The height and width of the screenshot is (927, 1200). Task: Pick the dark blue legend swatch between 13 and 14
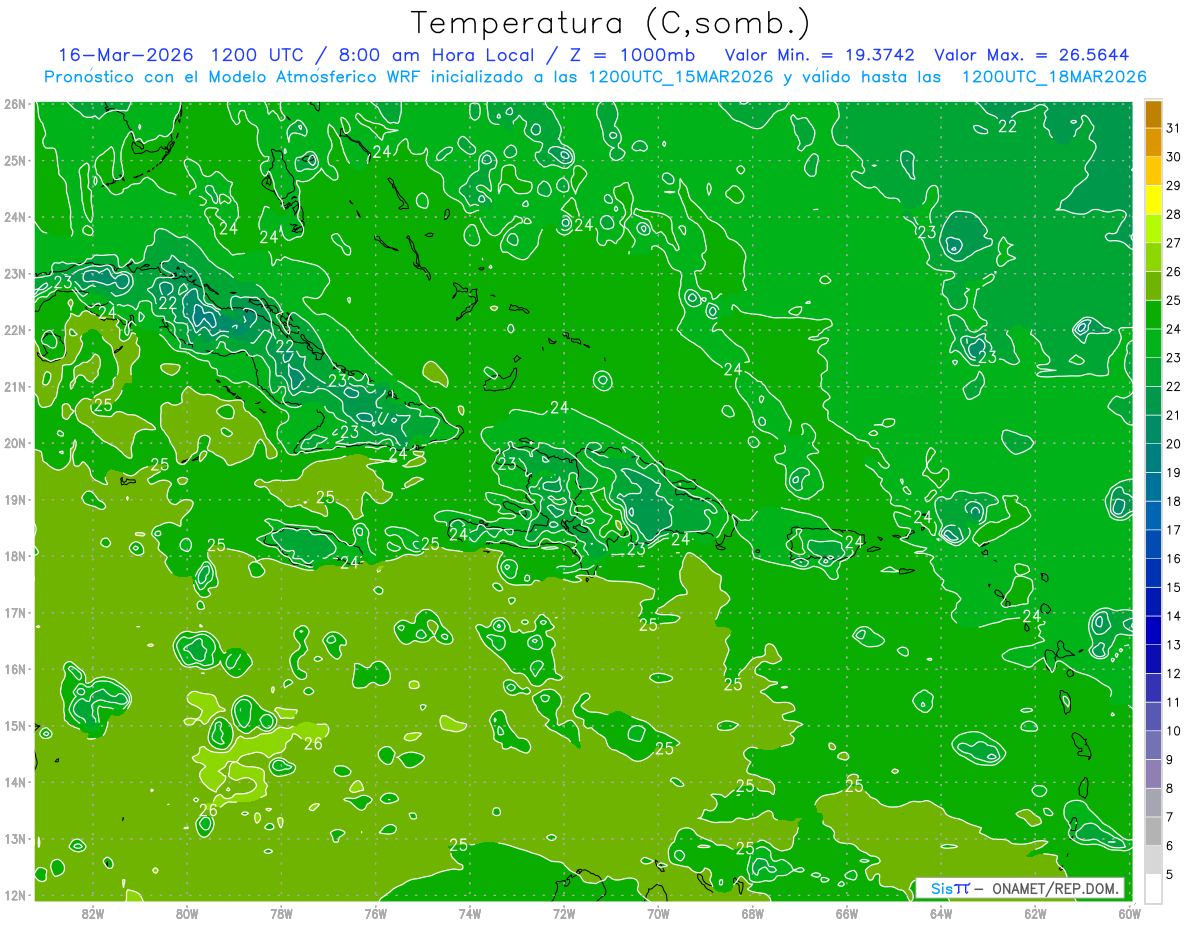click(x=1153, y=631)
